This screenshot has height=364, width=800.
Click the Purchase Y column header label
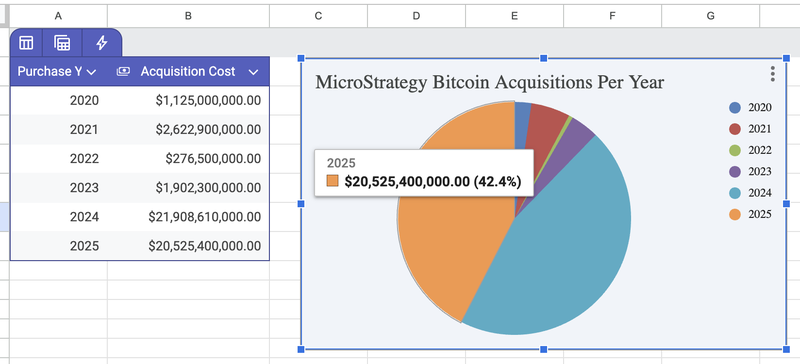[49, 71]
